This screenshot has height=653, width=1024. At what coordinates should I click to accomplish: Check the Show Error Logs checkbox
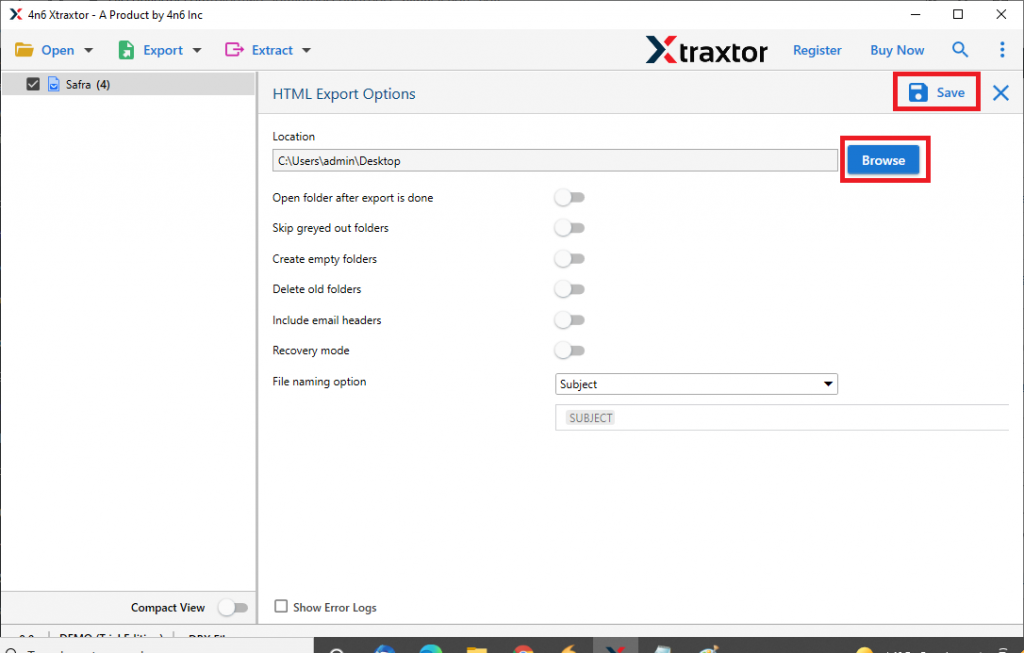click(281, 607)
